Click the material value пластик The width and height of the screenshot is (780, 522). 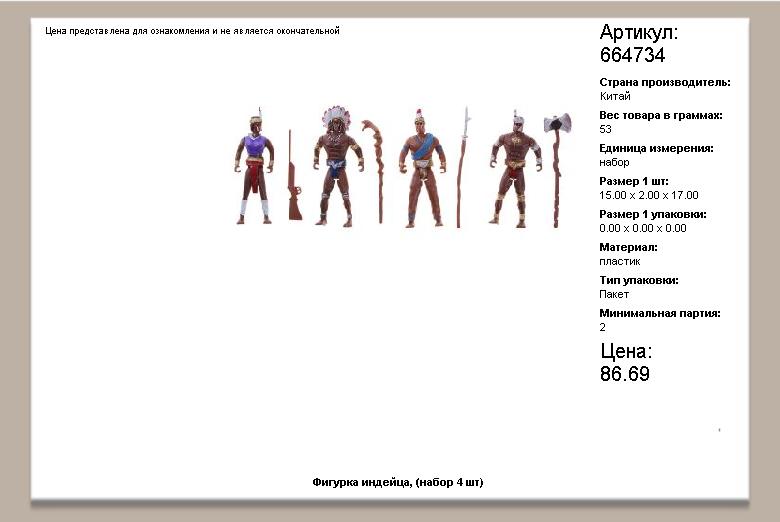619,261
